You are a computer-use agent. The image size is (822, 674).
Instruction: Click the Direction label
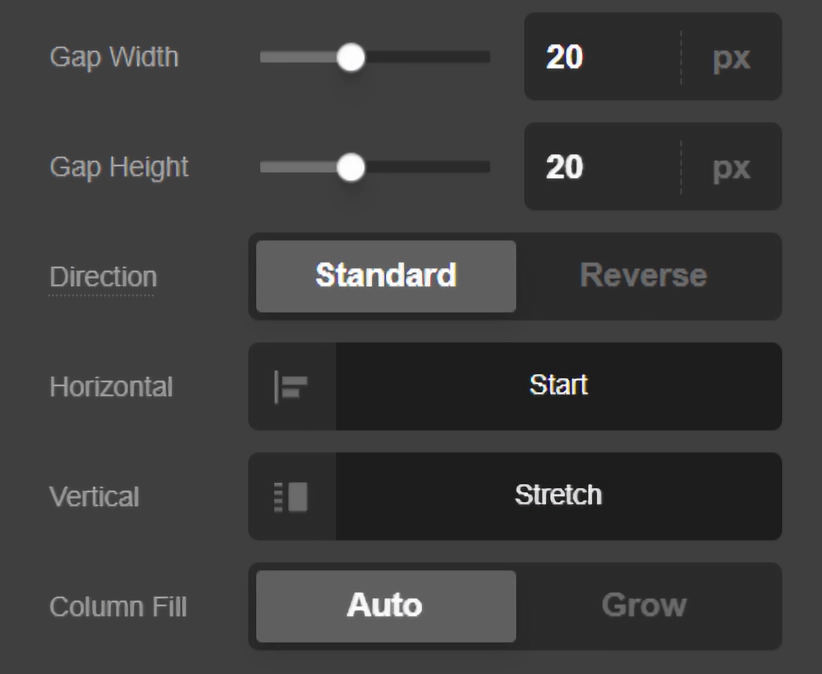coord(103,277)
